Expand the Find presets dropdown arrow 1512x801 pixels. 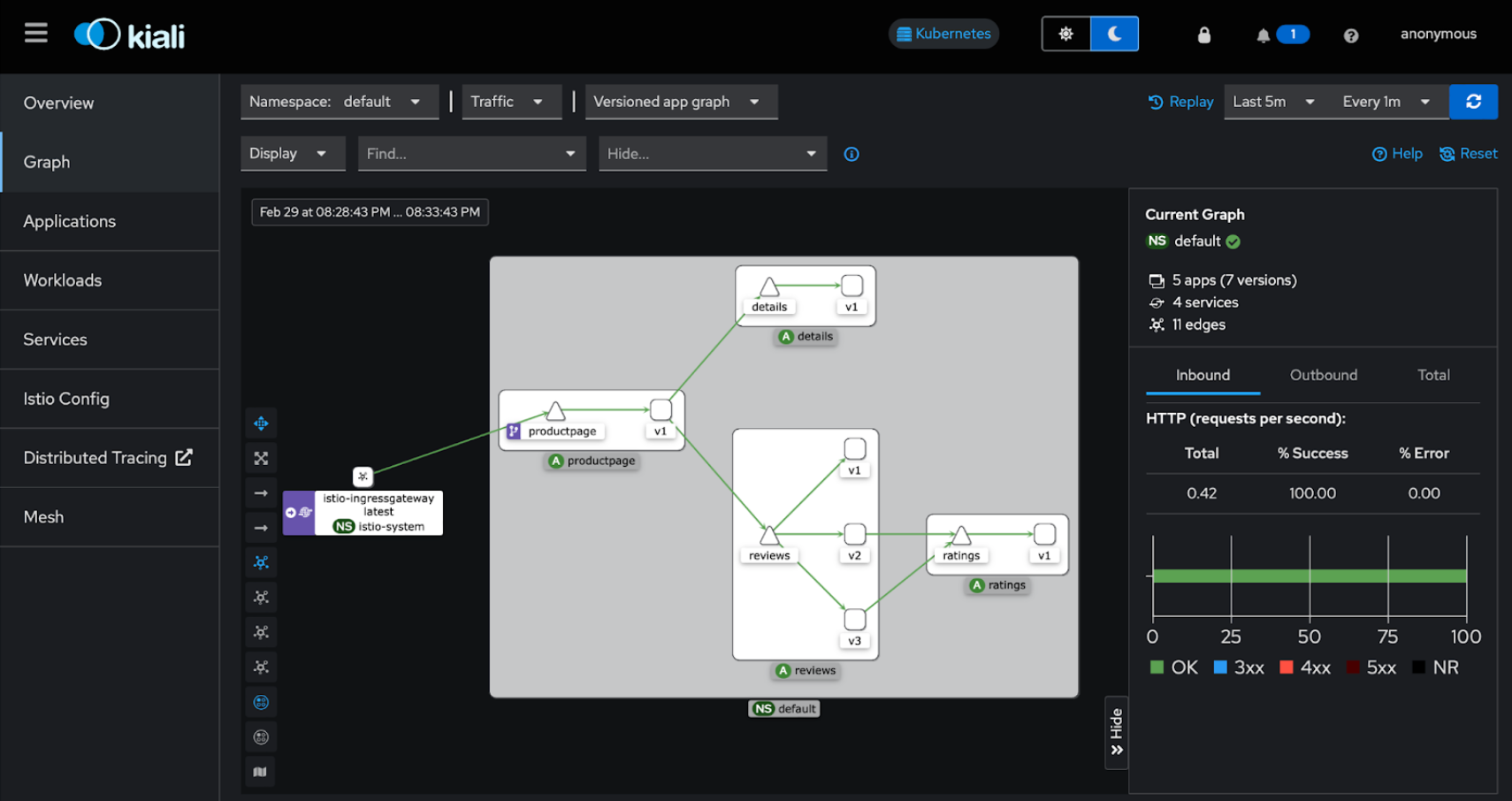pyautogui.click(x=570, y=154)
